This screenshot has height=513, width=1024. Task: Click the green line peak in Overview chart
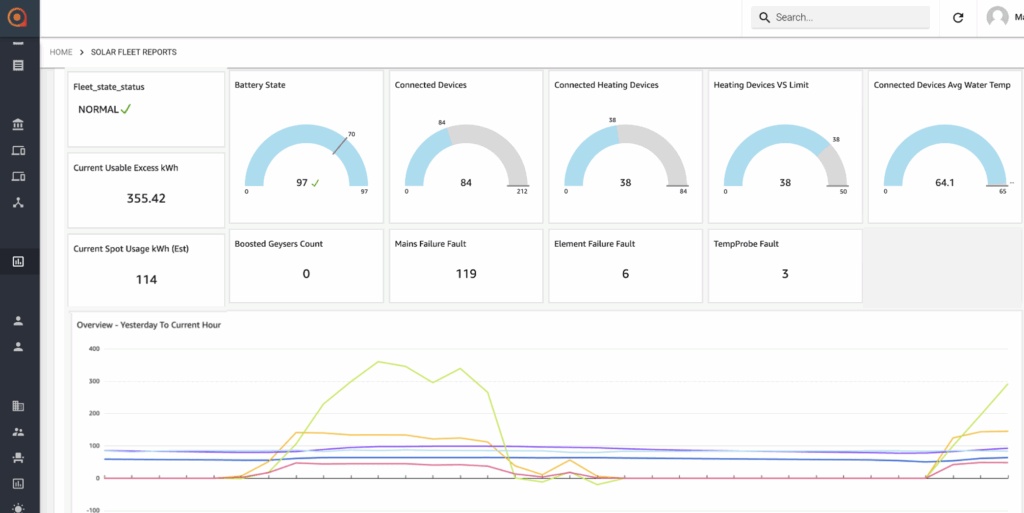click(x=379, y=362)
